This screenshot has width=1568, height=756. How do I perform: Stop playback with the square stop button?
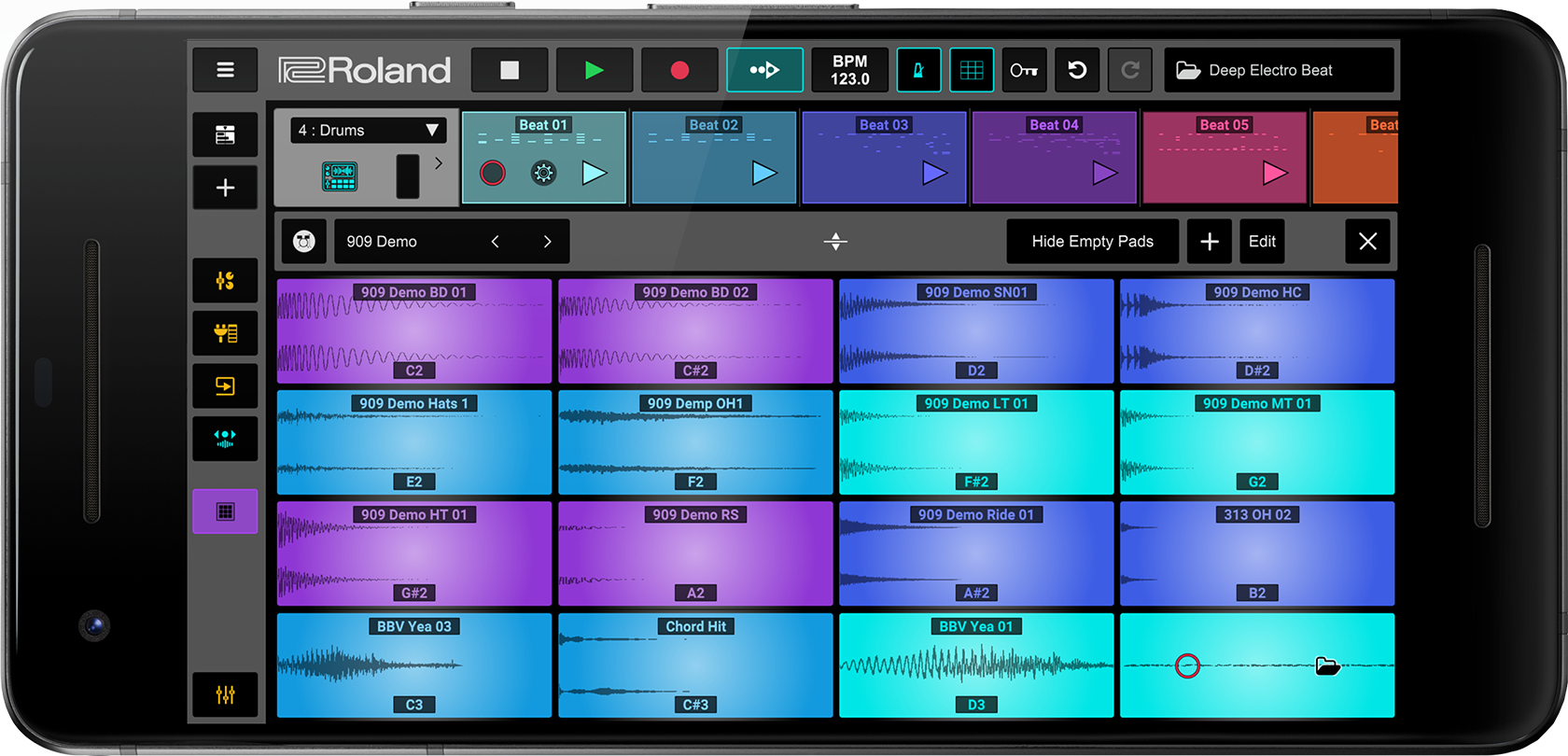(510, 70)
